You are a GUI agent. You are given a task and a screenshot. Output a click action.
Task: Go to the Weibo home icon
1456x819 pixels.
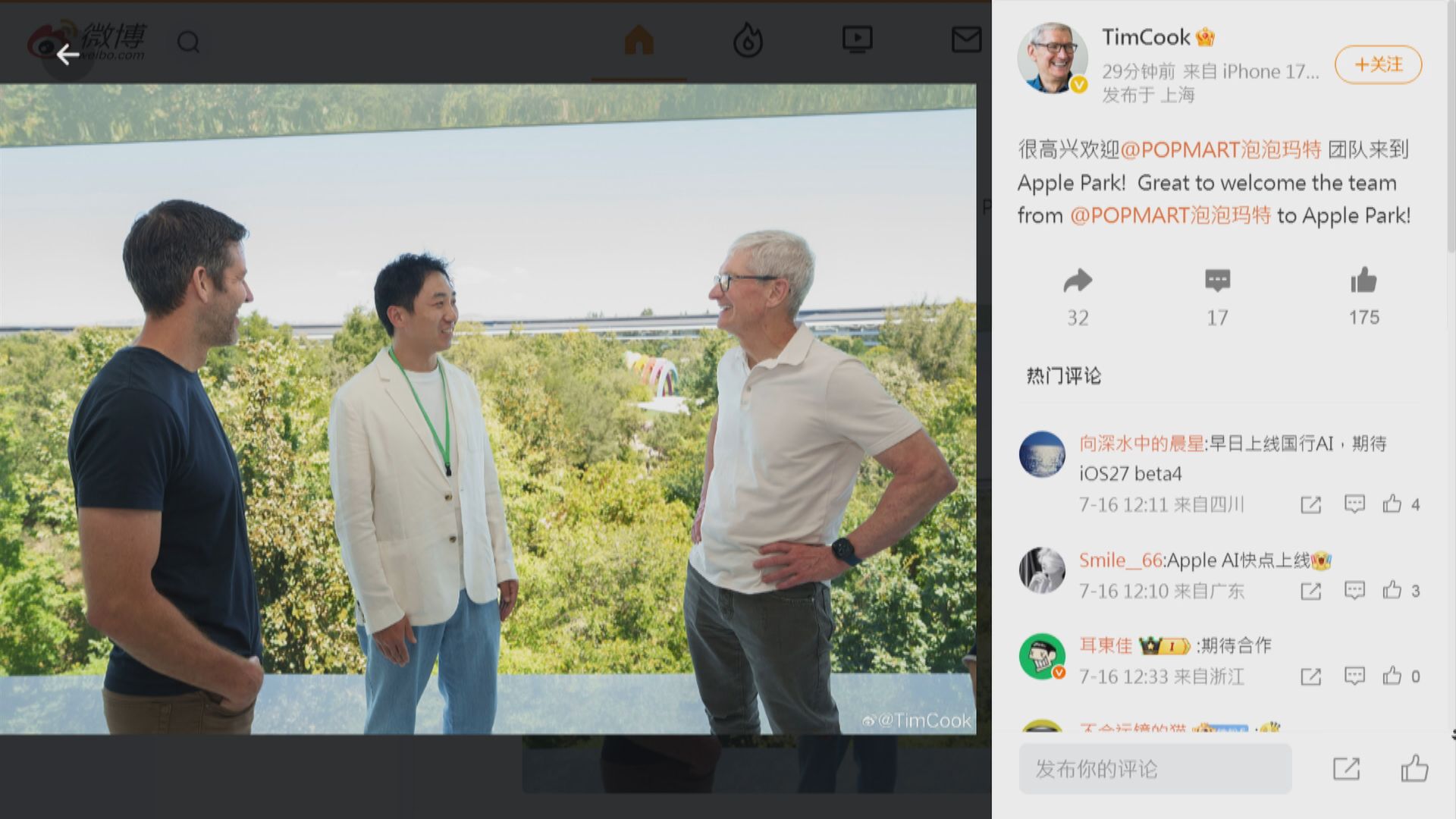(x=639, y=39)
